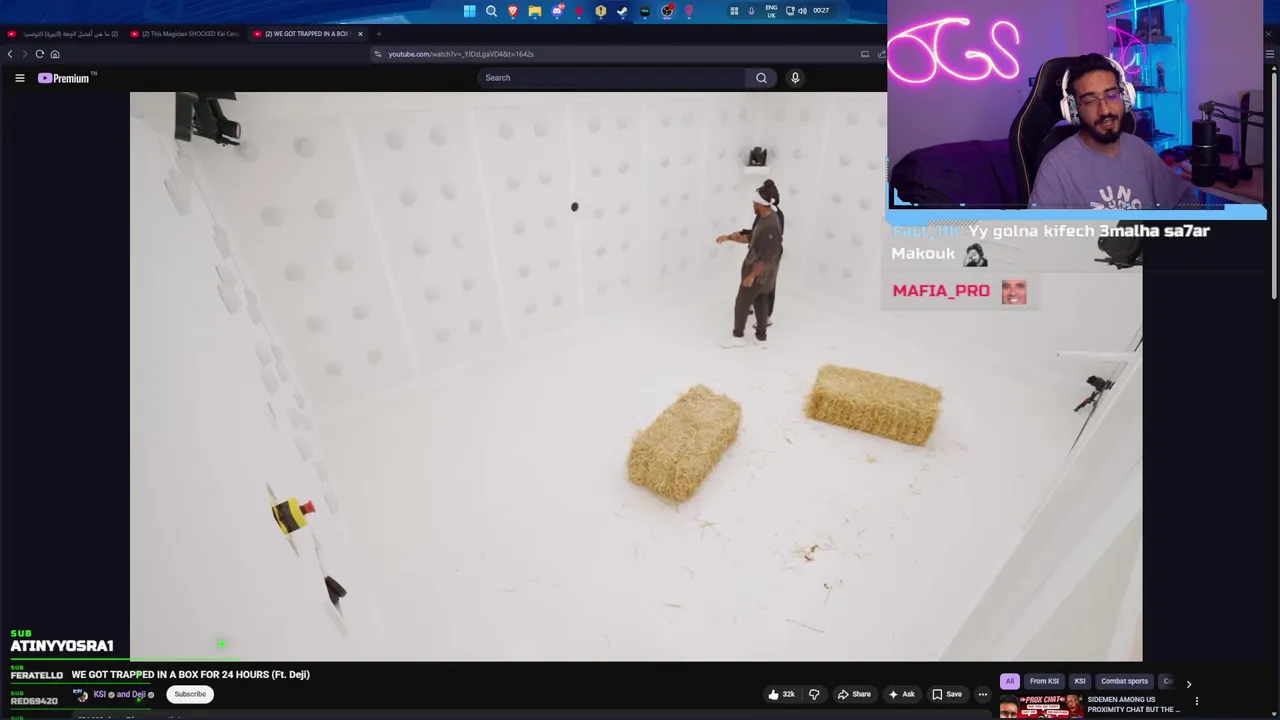The height and width of the screenshot is (720, 1280).
Task: Open options menu for Sidemen video
Action: pyautogui.click(x=1197, y=701)
